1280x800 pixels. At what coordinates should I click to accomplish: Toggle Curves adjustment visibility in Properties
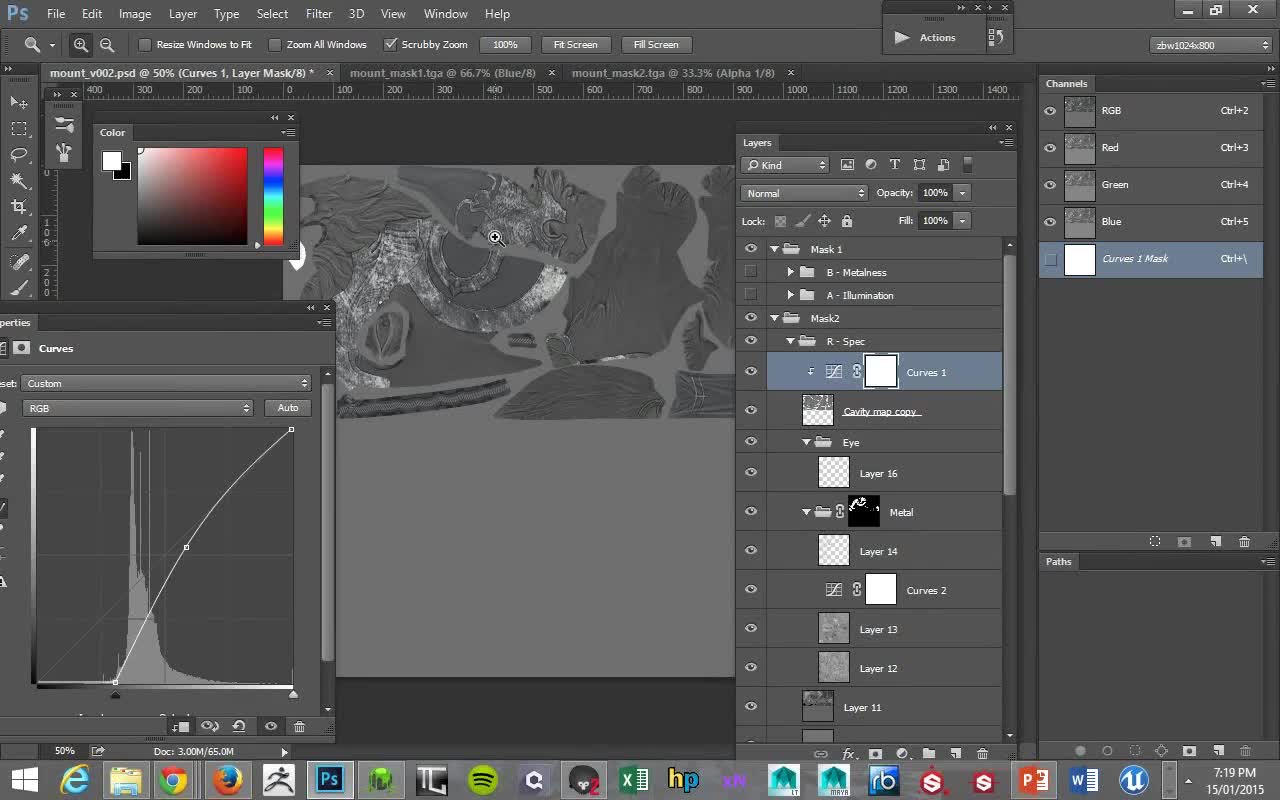[270, 726]
